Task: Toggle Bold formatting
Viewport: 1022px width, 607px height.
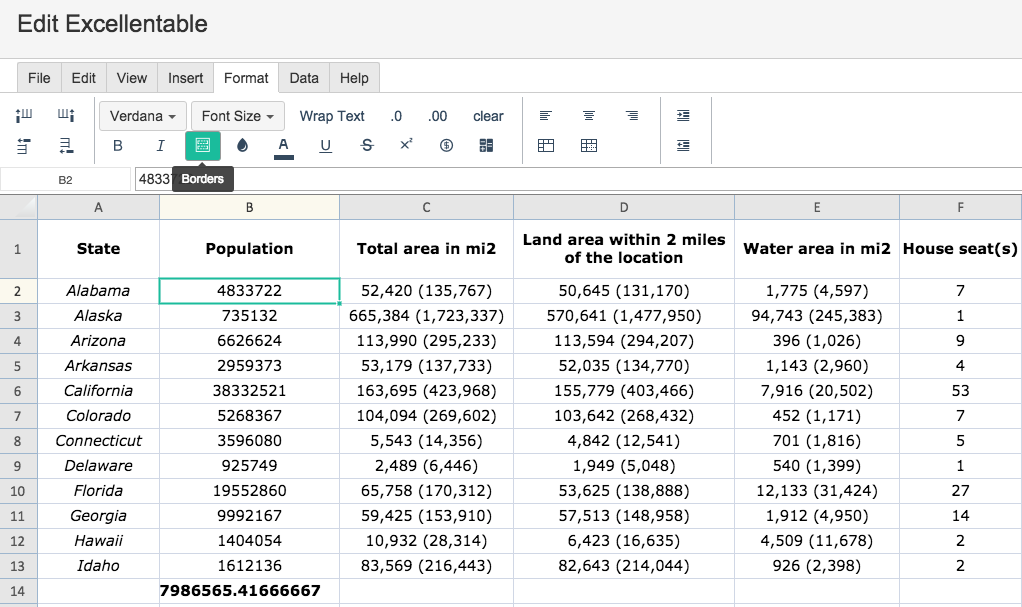Action: tap(118, 146)
